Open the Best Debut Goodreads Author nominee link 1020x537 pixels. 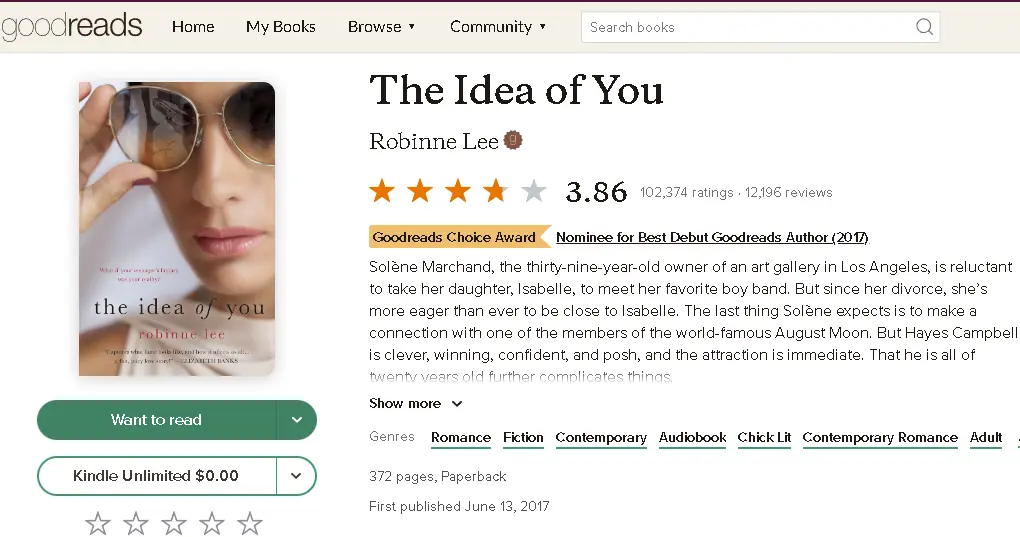712,238
